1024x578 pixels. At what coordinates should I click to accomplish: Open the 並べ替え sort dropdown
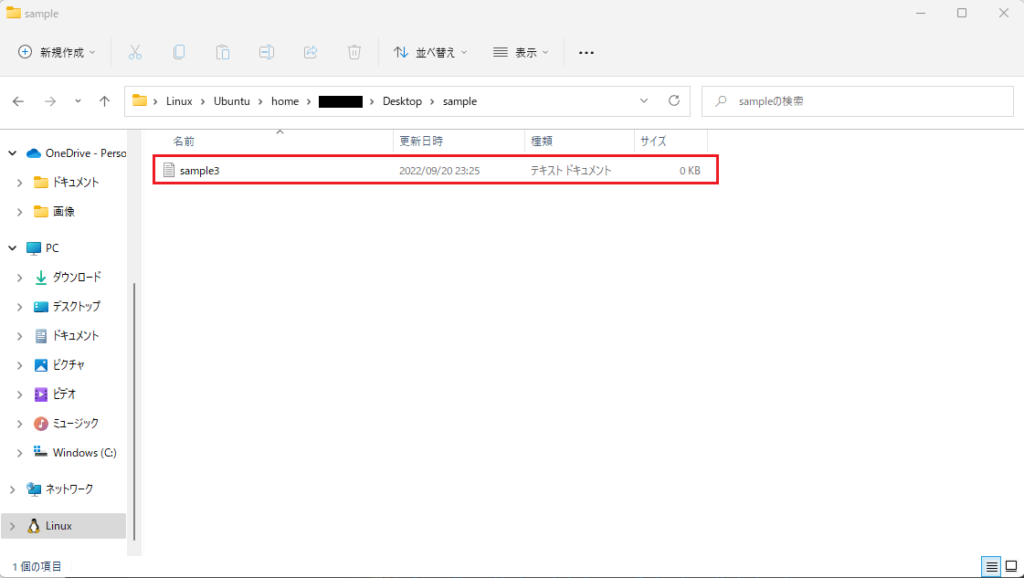click(x=430, y=52)
